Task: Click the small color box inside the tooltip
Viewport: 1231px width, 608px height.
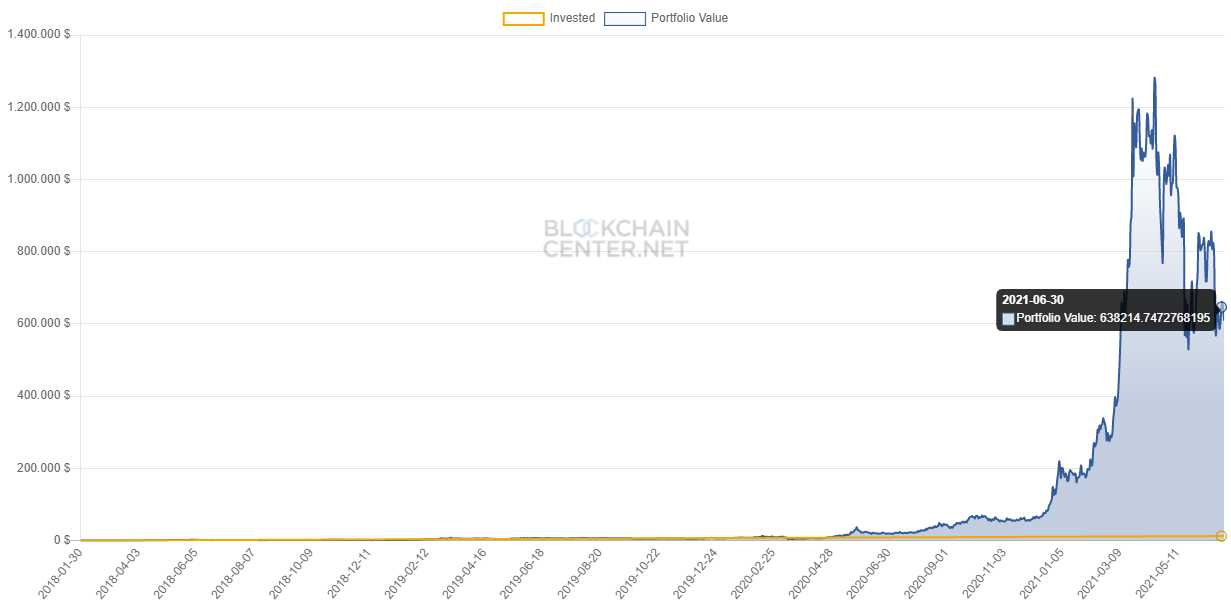Action: tap(1008, 319)
